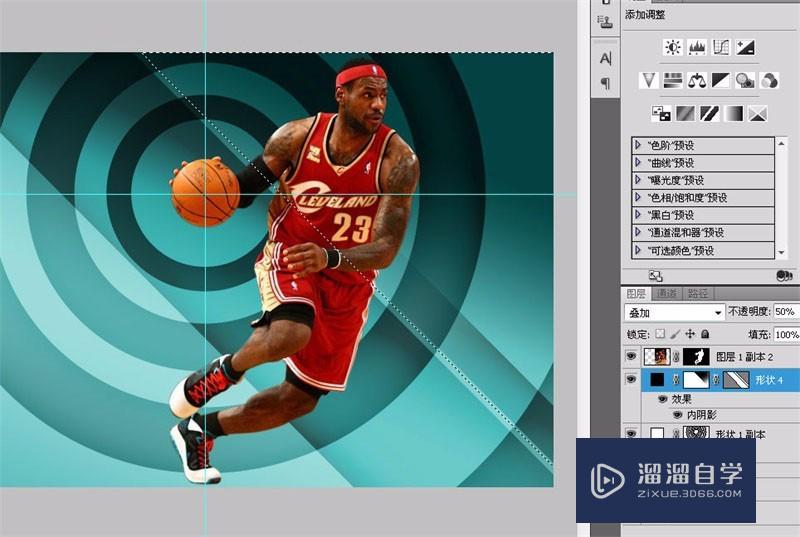Click clip-to-layer circles icon at adjustments panel bottom

pyautogui.click(x=784, y=276)
